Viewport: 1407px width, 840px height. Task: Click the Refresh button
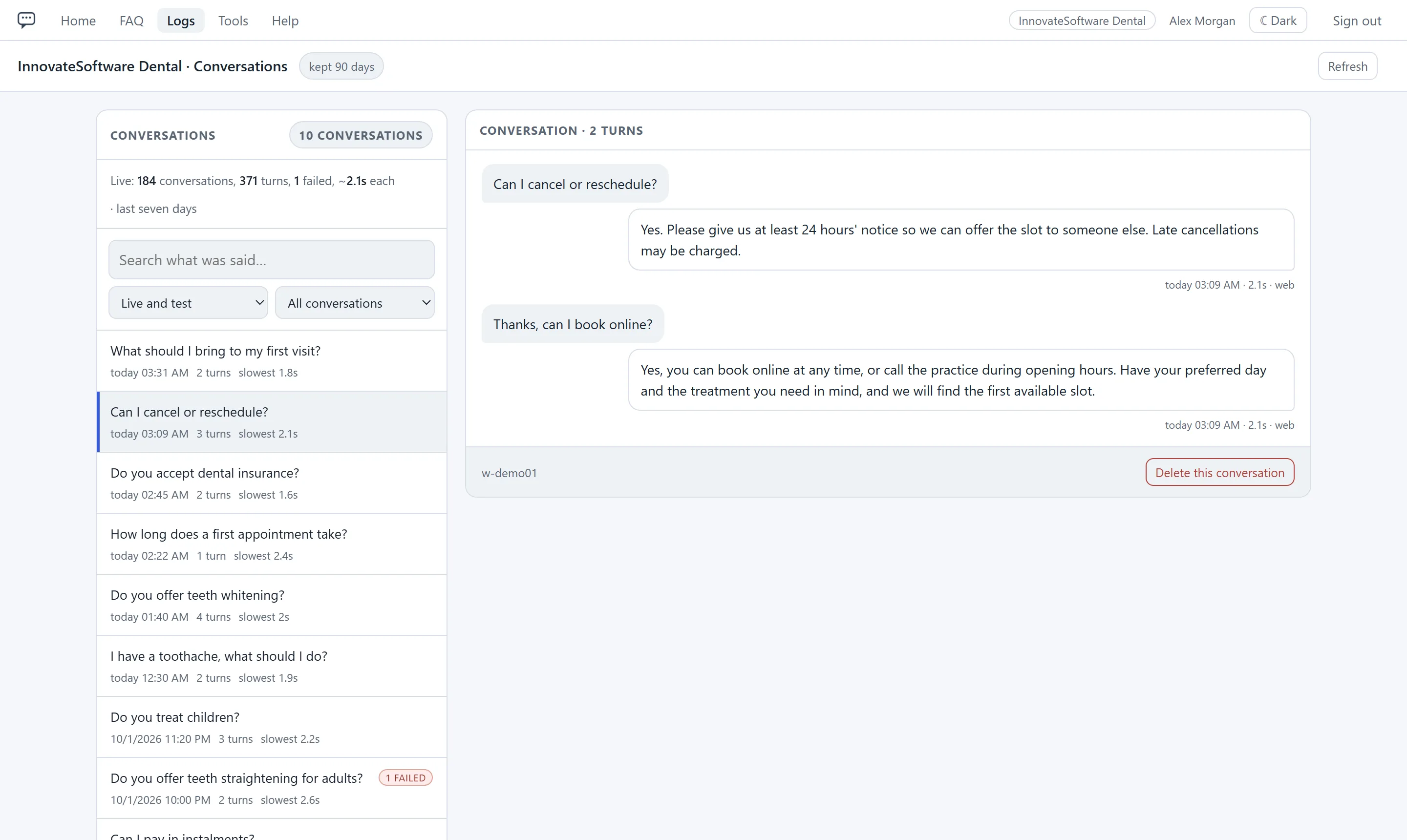pos(1347,66)
